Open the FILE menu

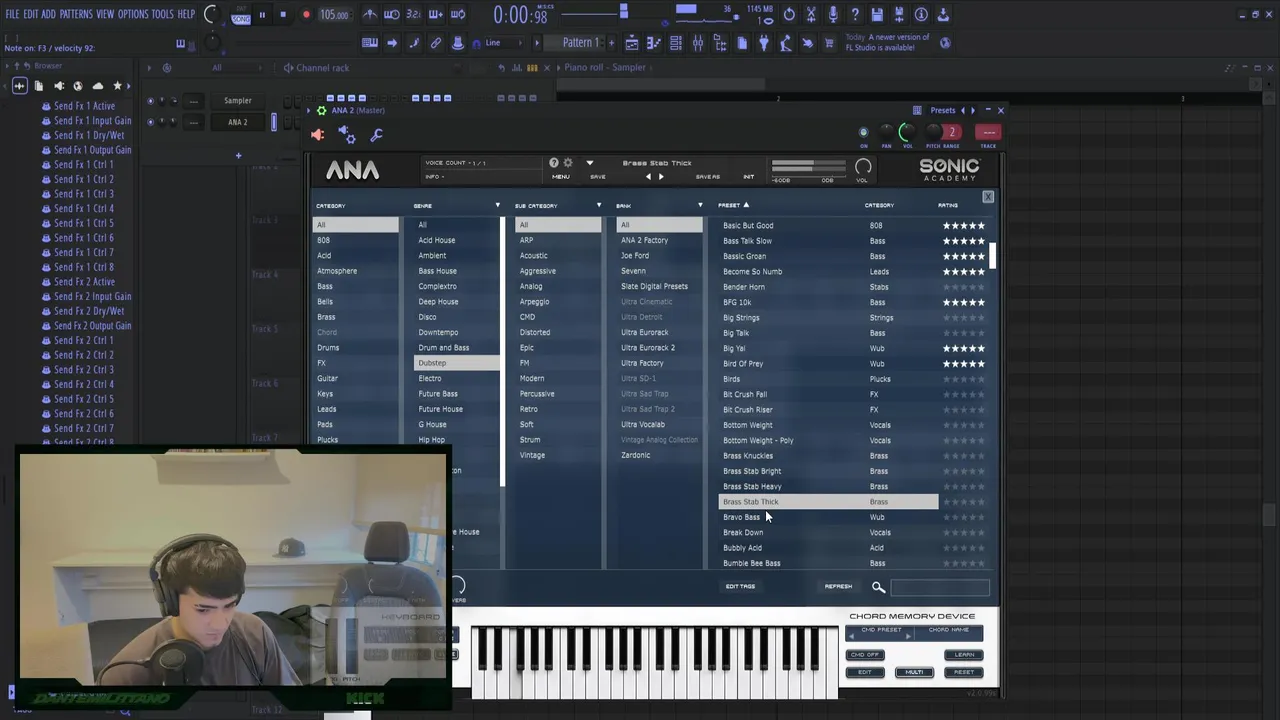point(12,14)
